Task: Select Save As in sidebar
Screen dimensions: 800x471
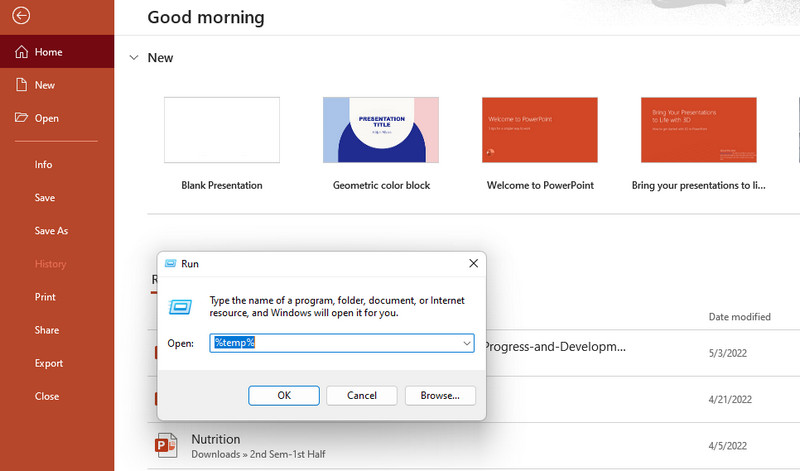Action: (x=51, y=230)
